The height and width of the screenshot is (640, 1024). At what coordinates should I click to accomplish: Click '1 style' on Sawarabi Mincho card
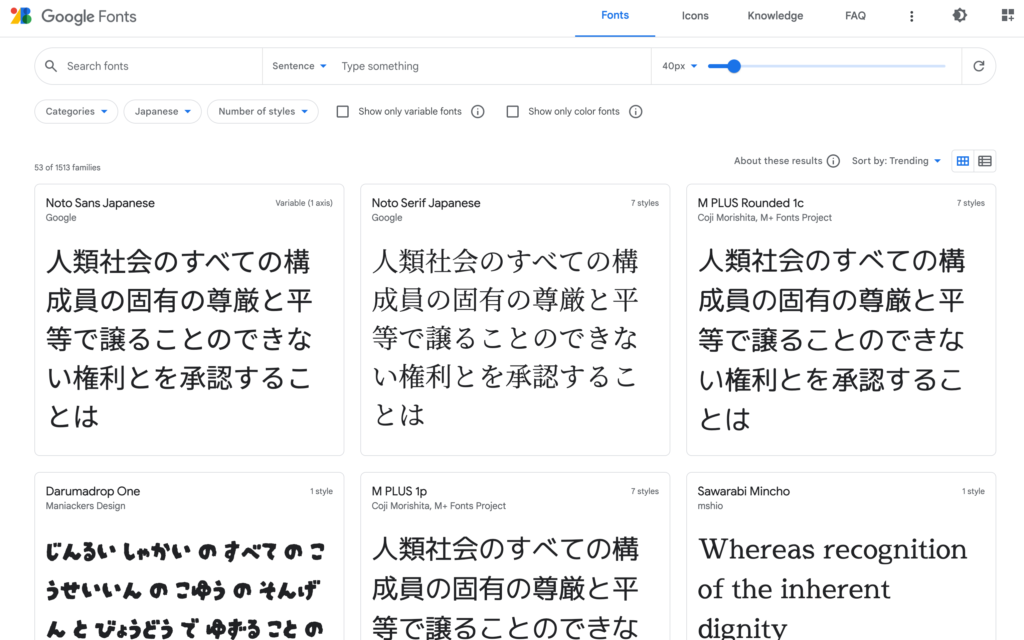click(973, 491)
